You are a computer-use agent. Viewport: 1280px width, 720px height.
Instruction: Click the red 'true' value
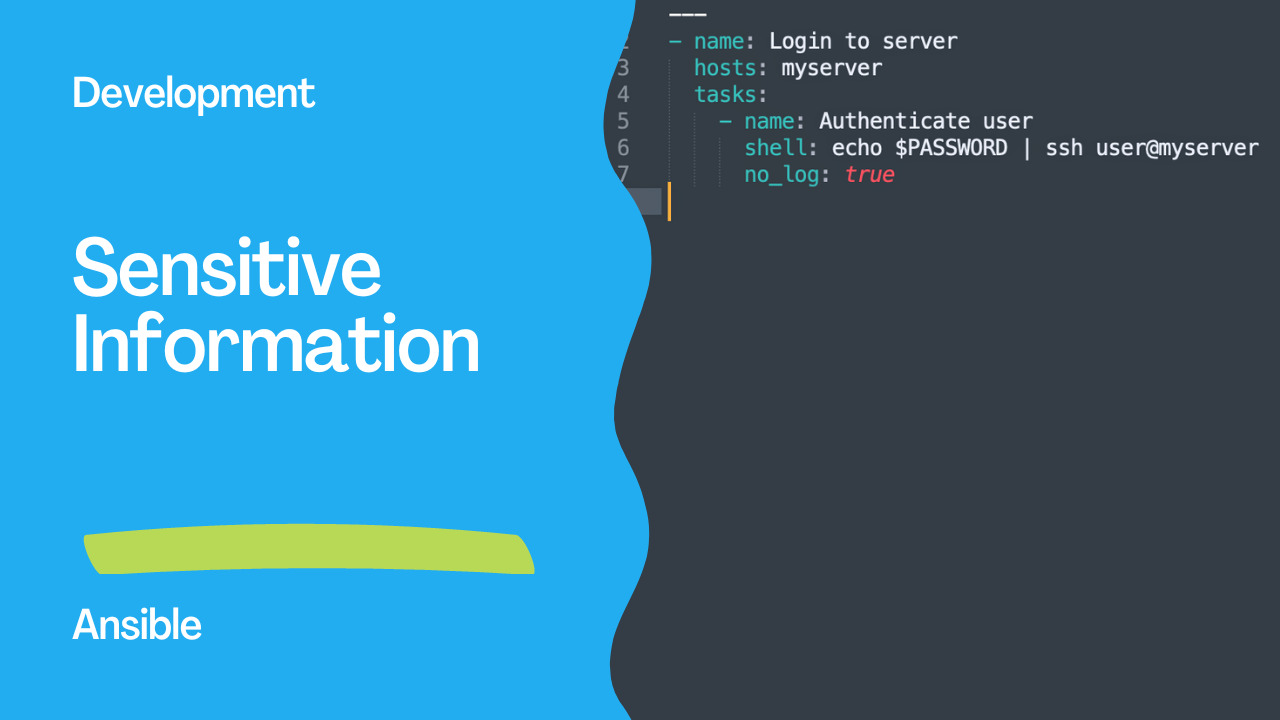[x=868, y=174]
